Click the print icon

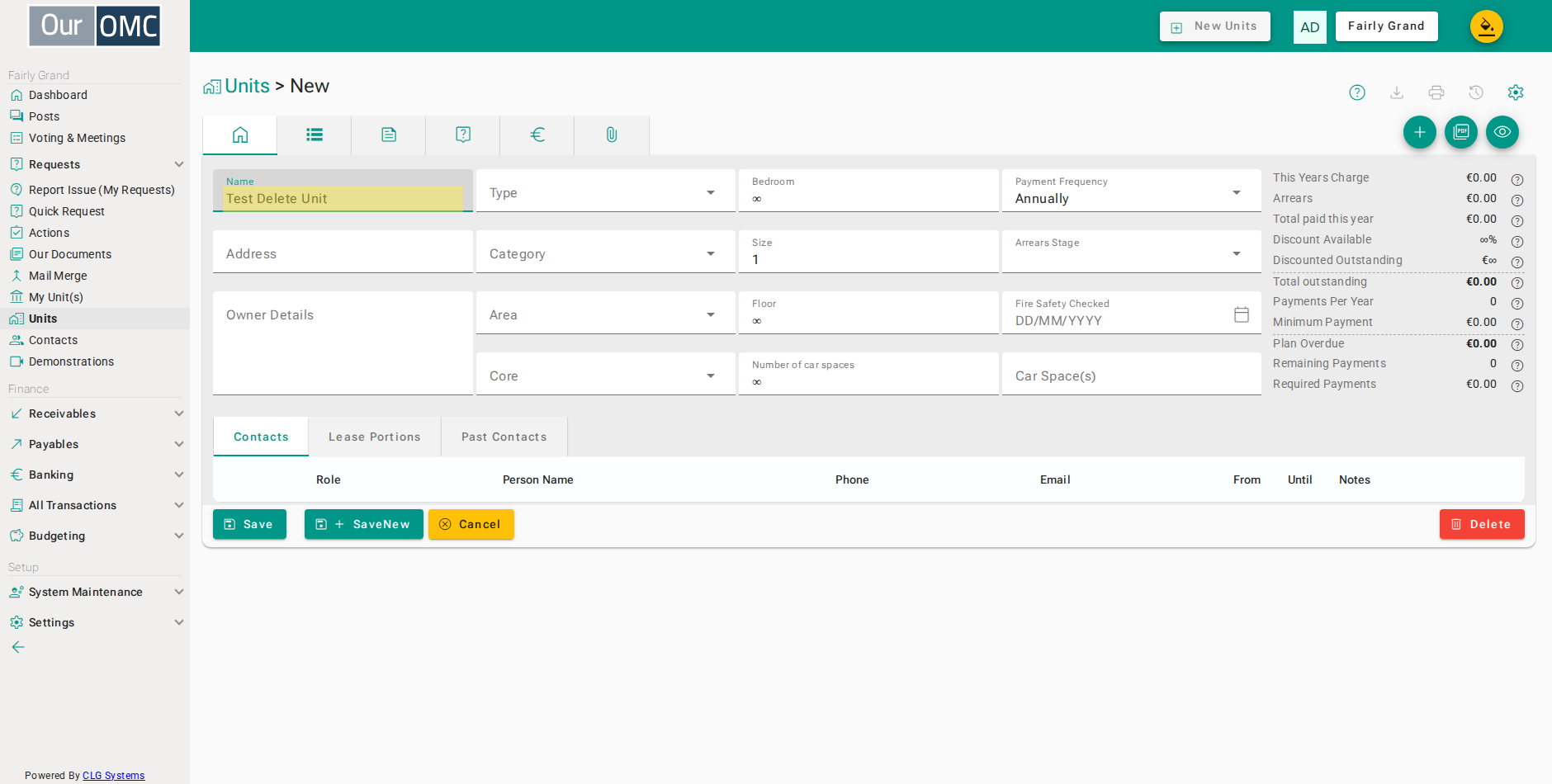coord(1436,92)
